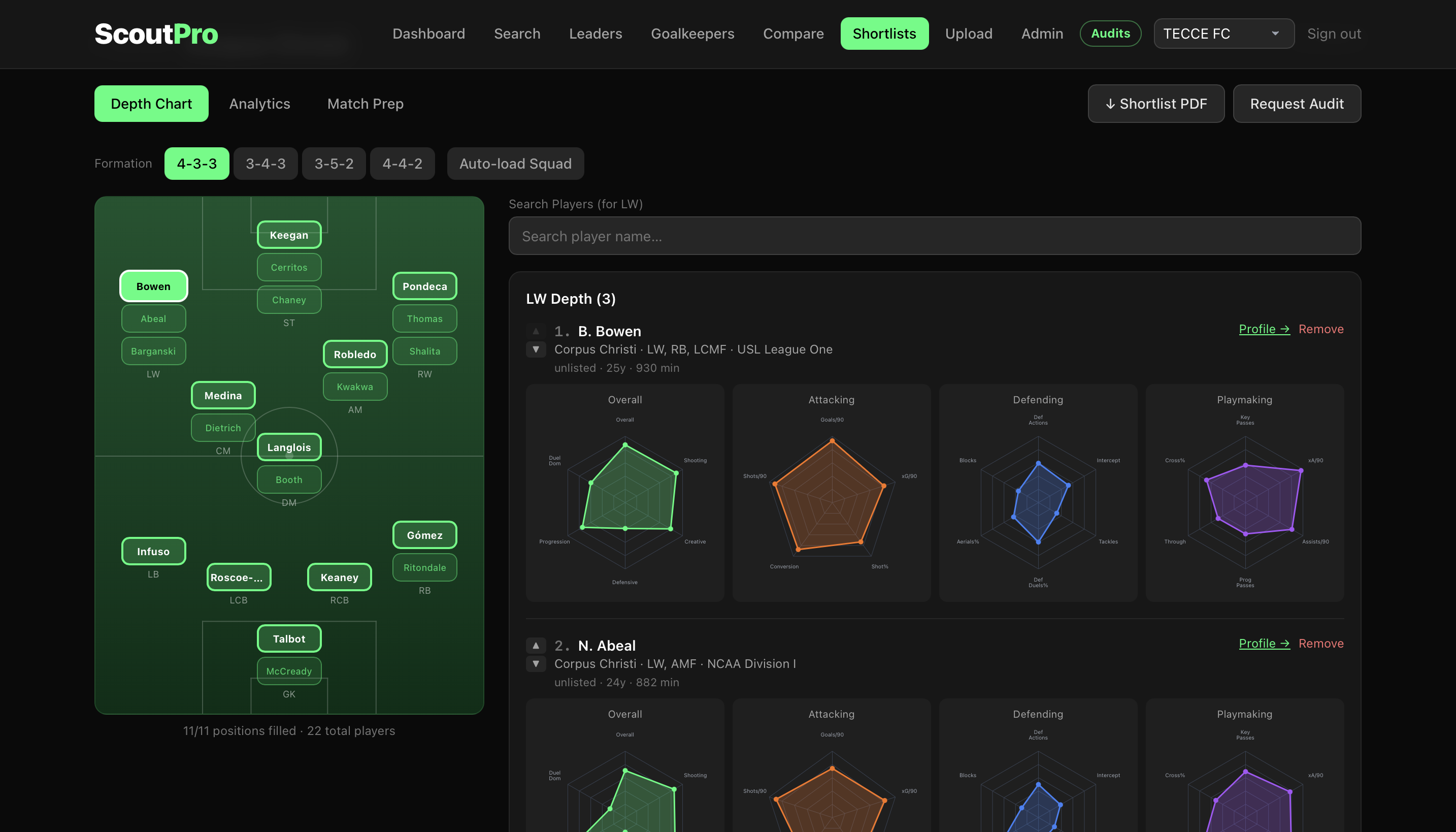Sign out of ScoutPro
The width and height of the screenshot is (1456, 832).
(1334, 34)
